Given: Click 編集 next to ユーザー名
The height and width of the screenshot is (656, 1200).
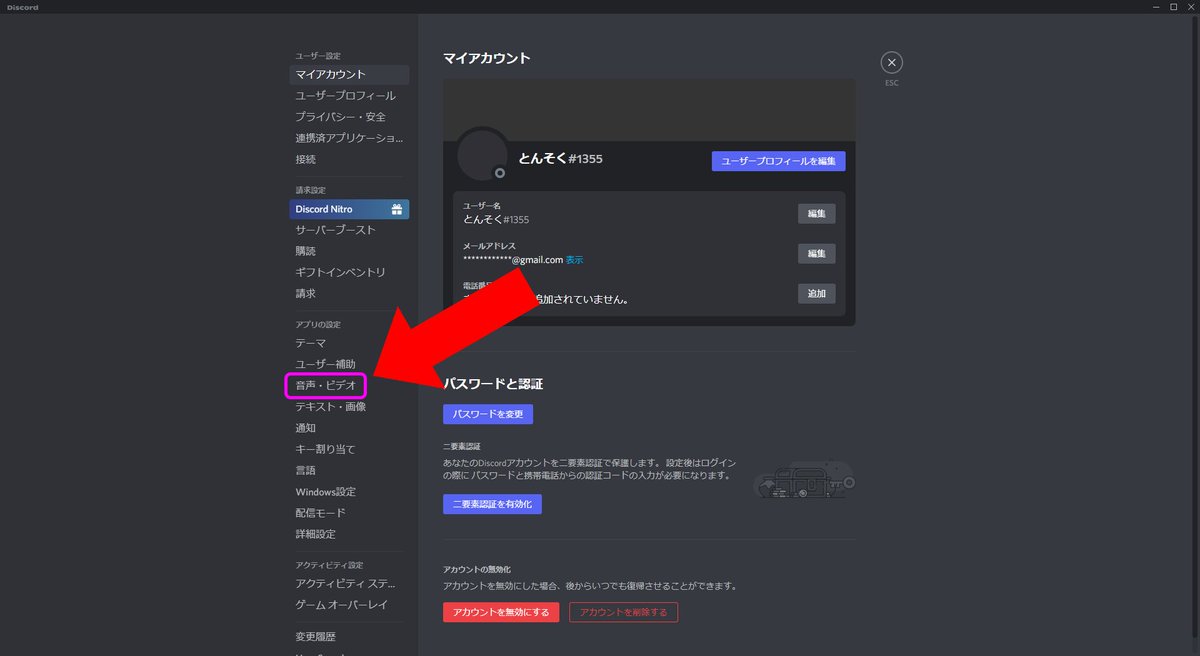Looking at the screenshot, I should [816, 213].
